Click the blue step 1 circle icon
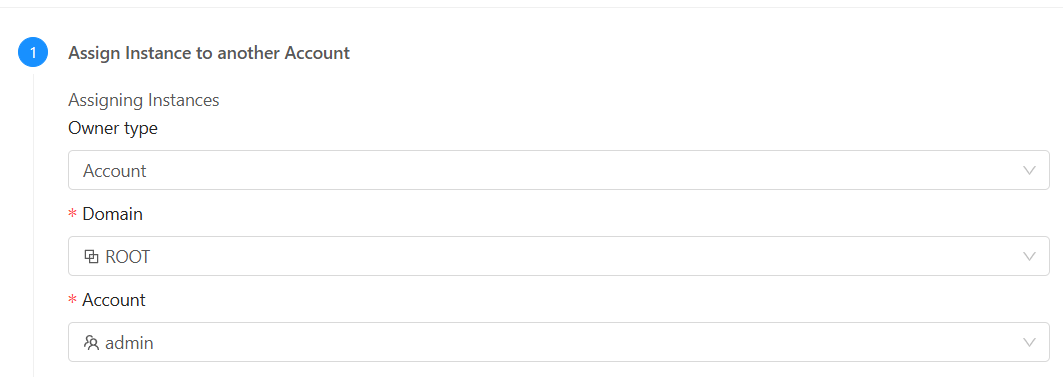The image size is (1063, 377). click(x=33, y=52)
